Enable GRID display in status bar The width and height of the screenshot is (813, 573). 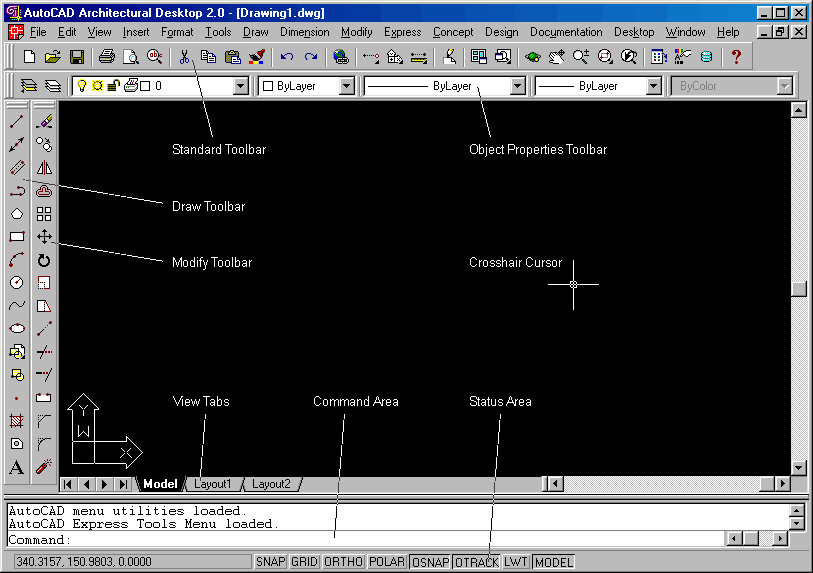(x=304, y=562)
